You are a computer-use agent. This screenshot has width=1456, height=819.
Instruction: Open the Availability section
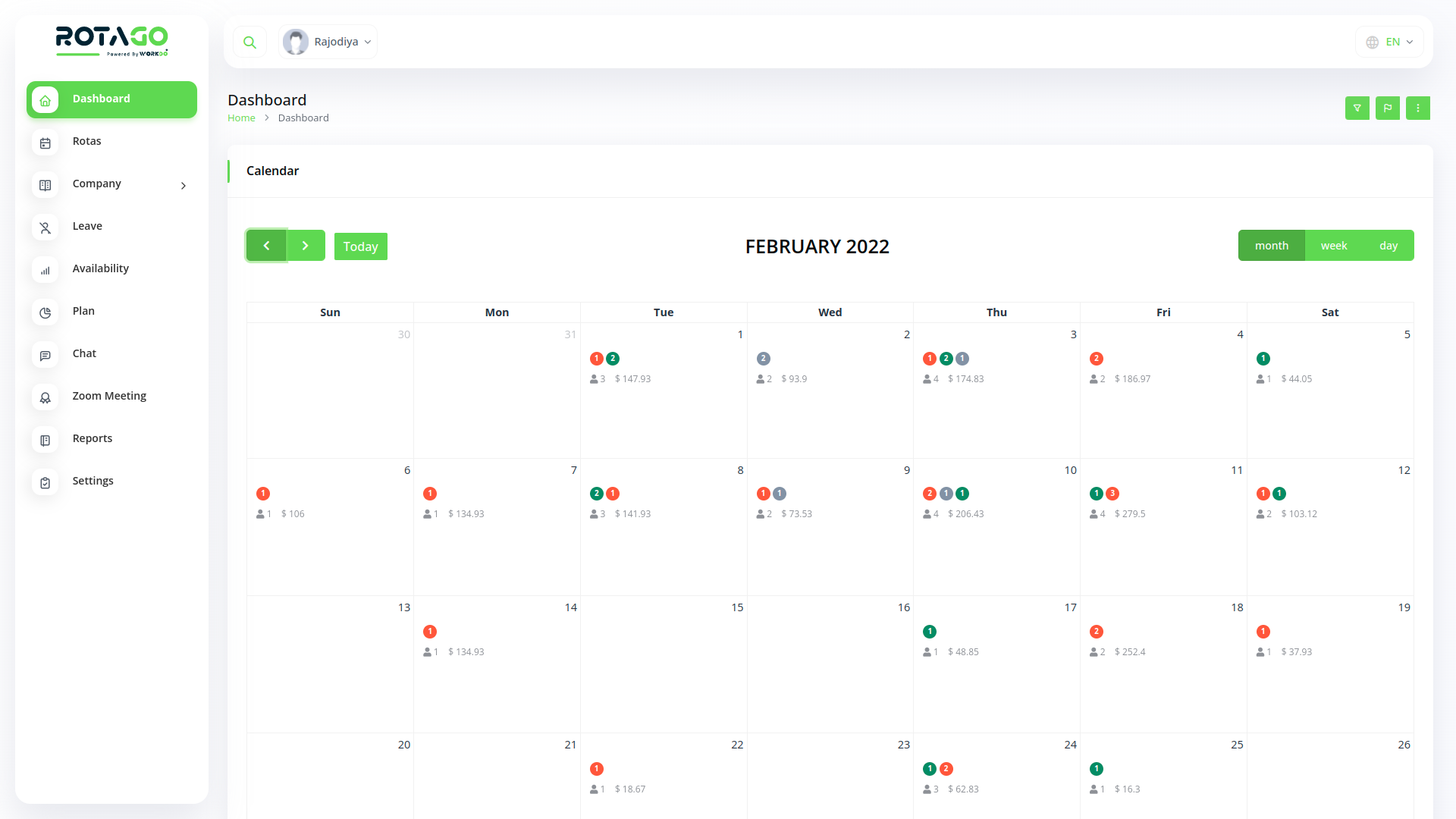click(100, 268)
